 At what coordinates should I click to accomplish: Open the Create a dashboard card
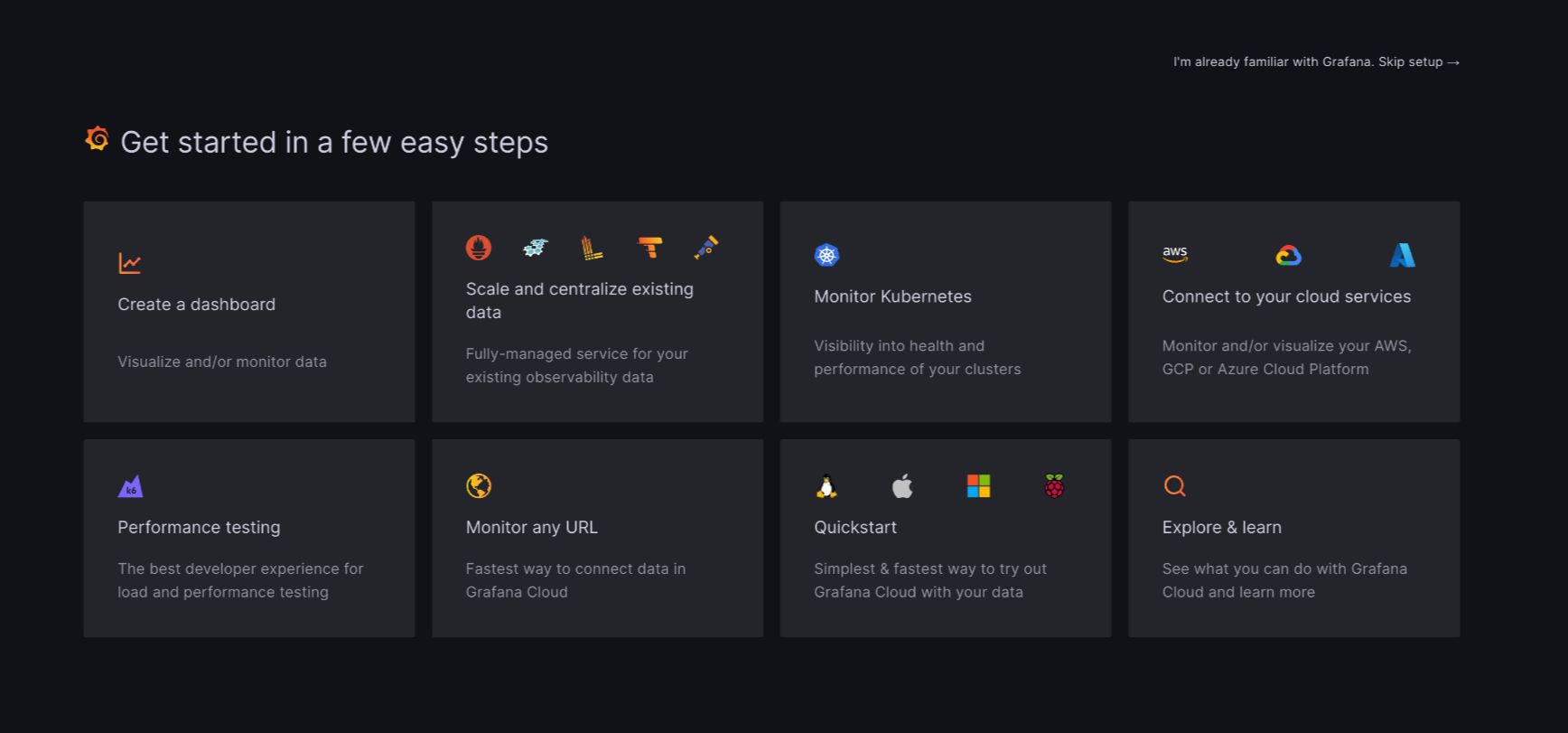[249, 311]
